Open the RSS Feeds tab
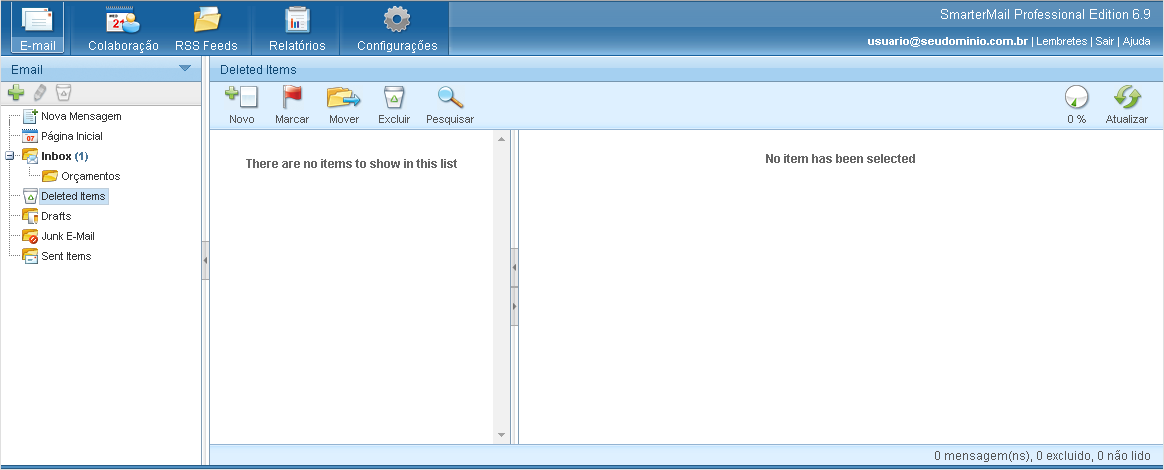This screenshot has width=1164, height=470. pos(206,28)
